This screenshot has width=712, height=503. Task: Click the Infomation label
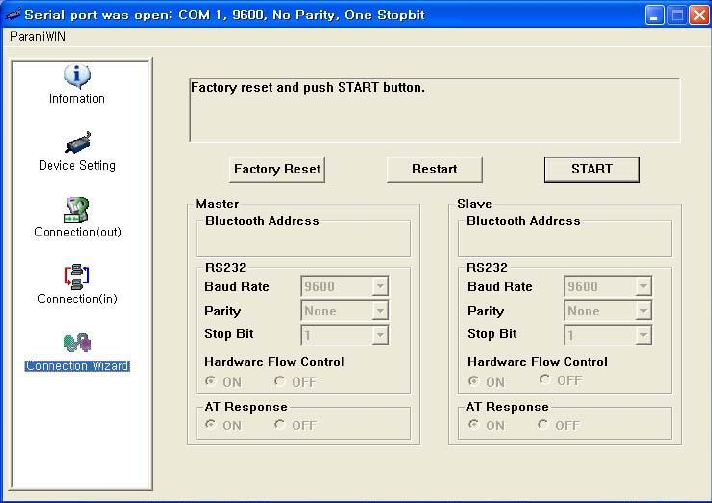pyautogui.click(x=77, y=99)
